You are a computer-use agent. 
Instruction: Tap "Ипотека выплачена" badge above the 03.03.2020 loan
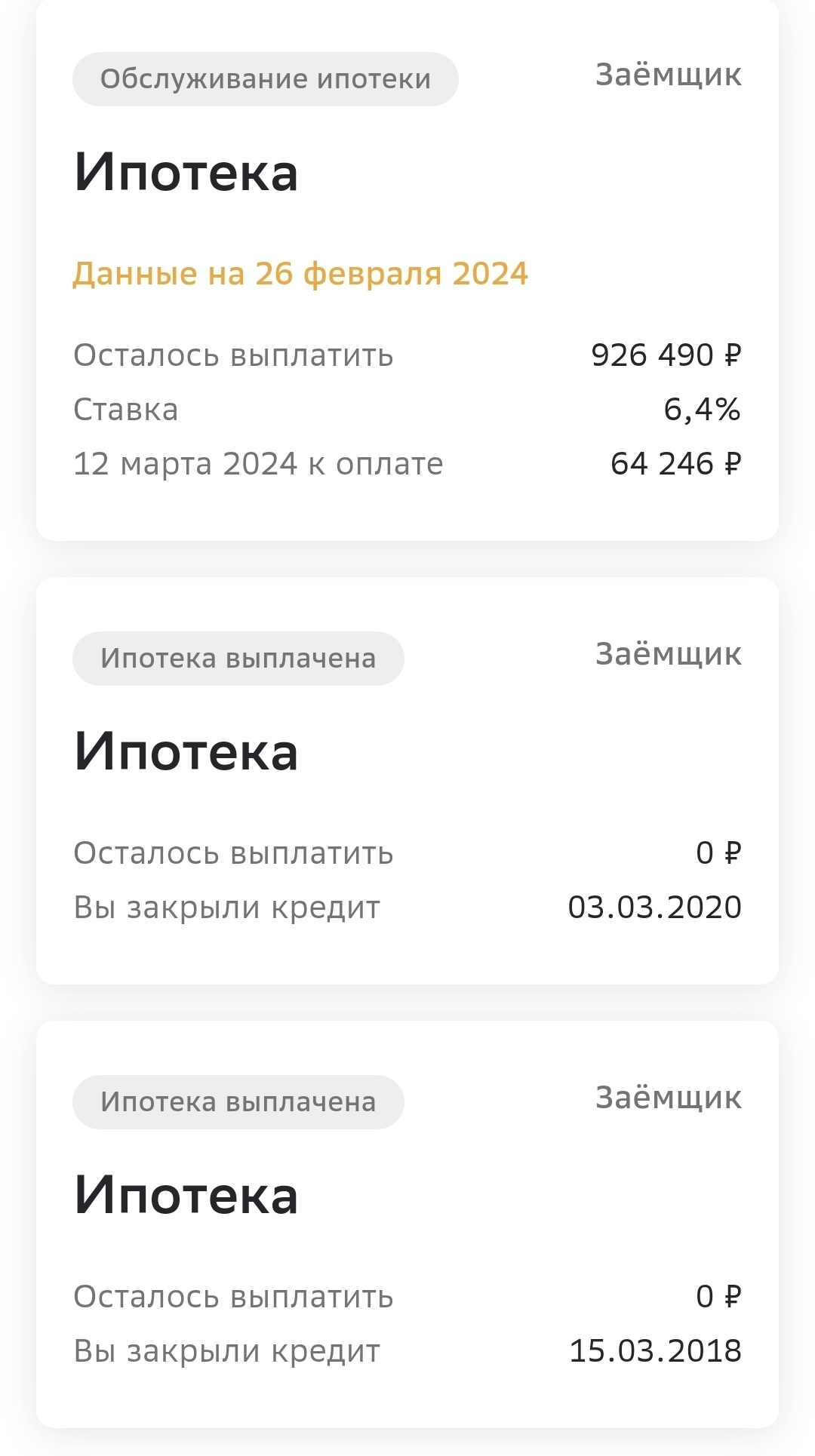pyautogui.click(x=238, y=659)
